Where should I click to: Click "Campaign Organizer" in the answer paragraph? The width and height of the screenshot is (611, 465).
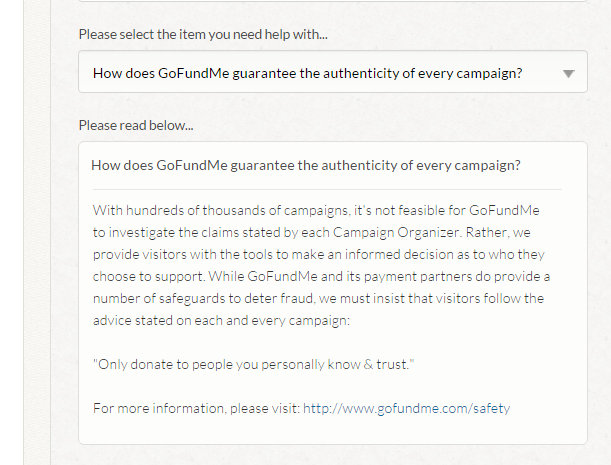[x=396, y=233]
